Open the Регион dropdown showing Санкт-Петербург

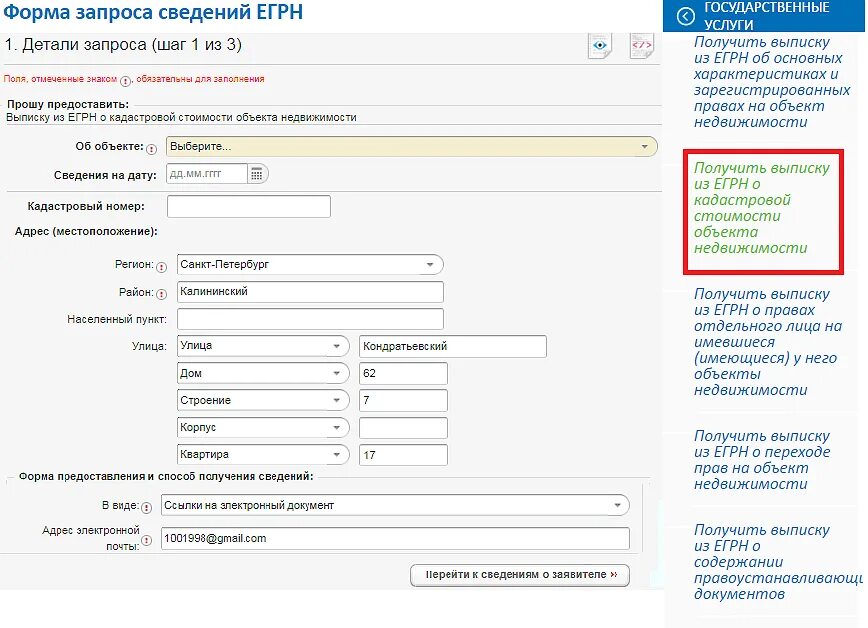point(310,265)
